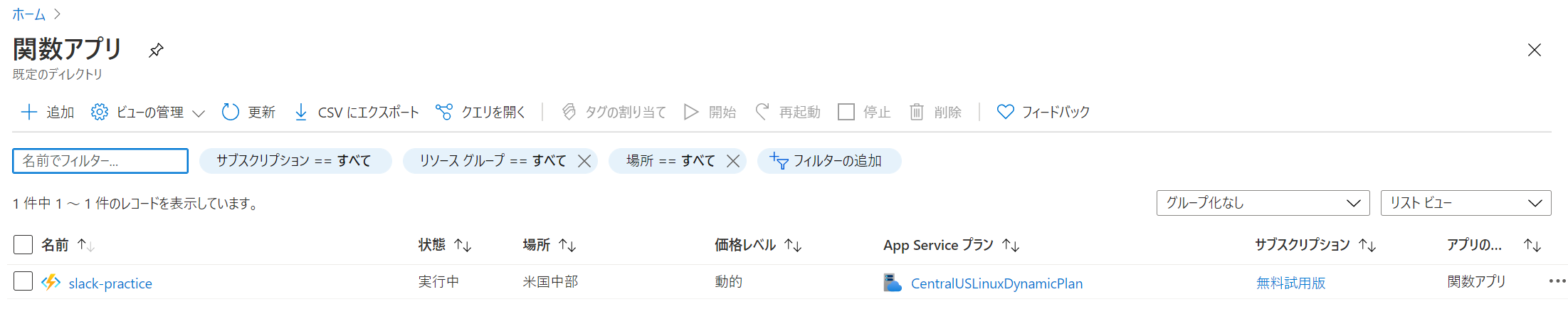Click the タグの割り当て tag icon
Screen dimensions: 1568x334
click(x=569, y=112)
